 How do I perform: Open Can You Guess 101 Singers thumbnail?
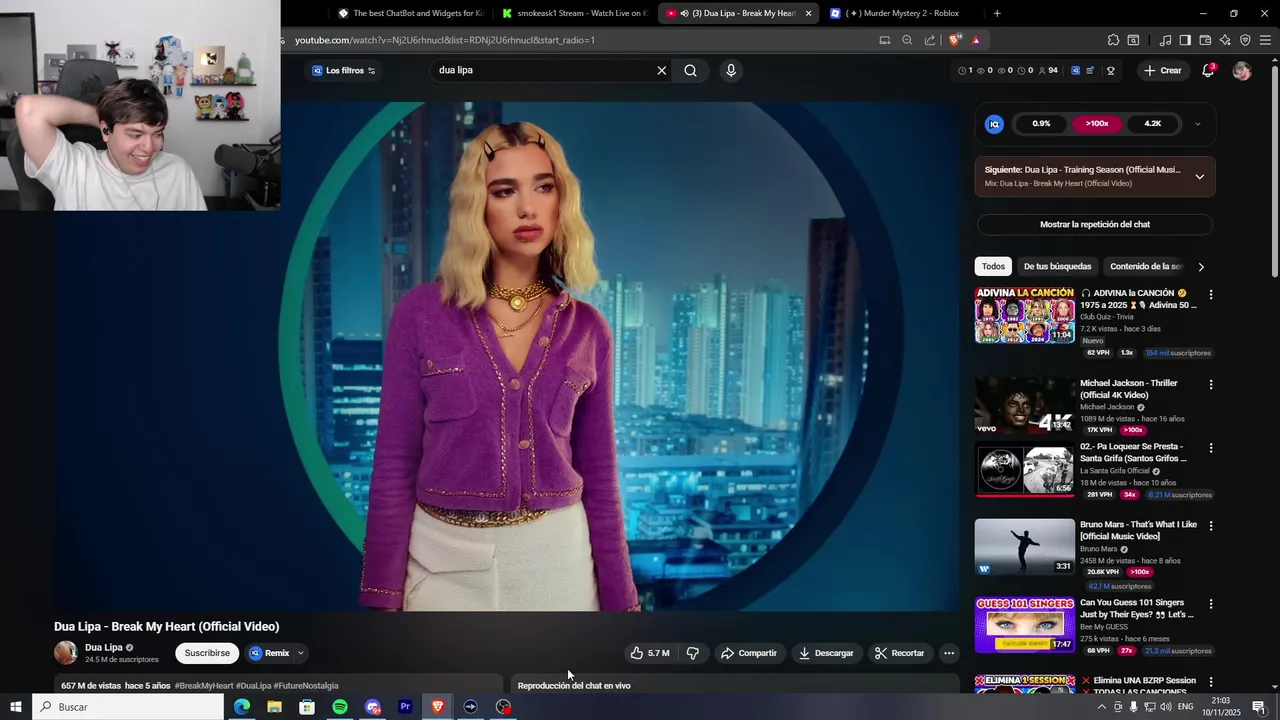1025,625
